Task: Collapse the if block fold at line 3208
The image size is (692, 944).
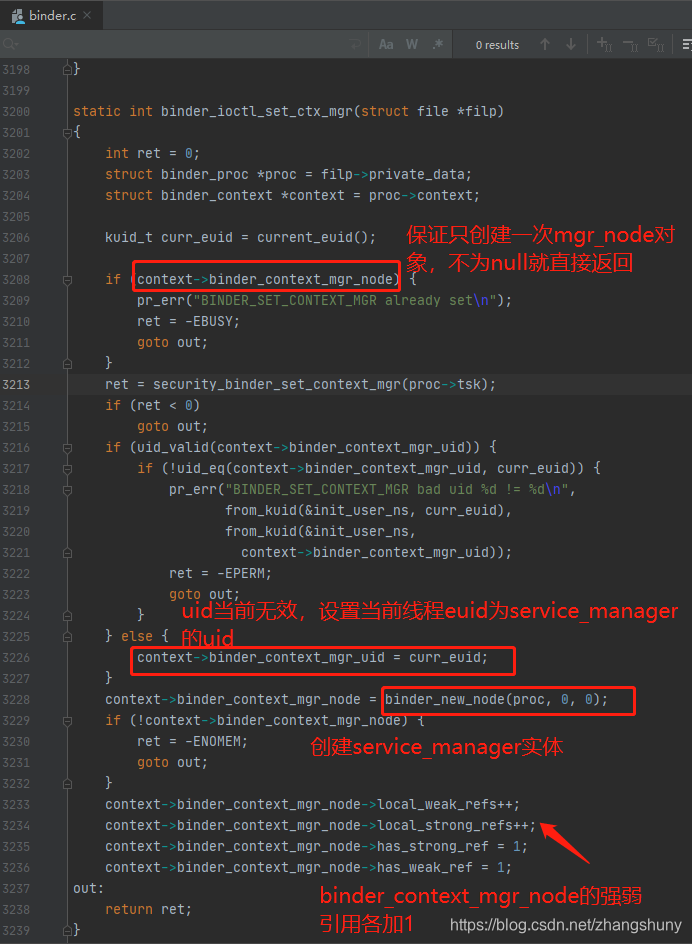Action: coord(67,280)
